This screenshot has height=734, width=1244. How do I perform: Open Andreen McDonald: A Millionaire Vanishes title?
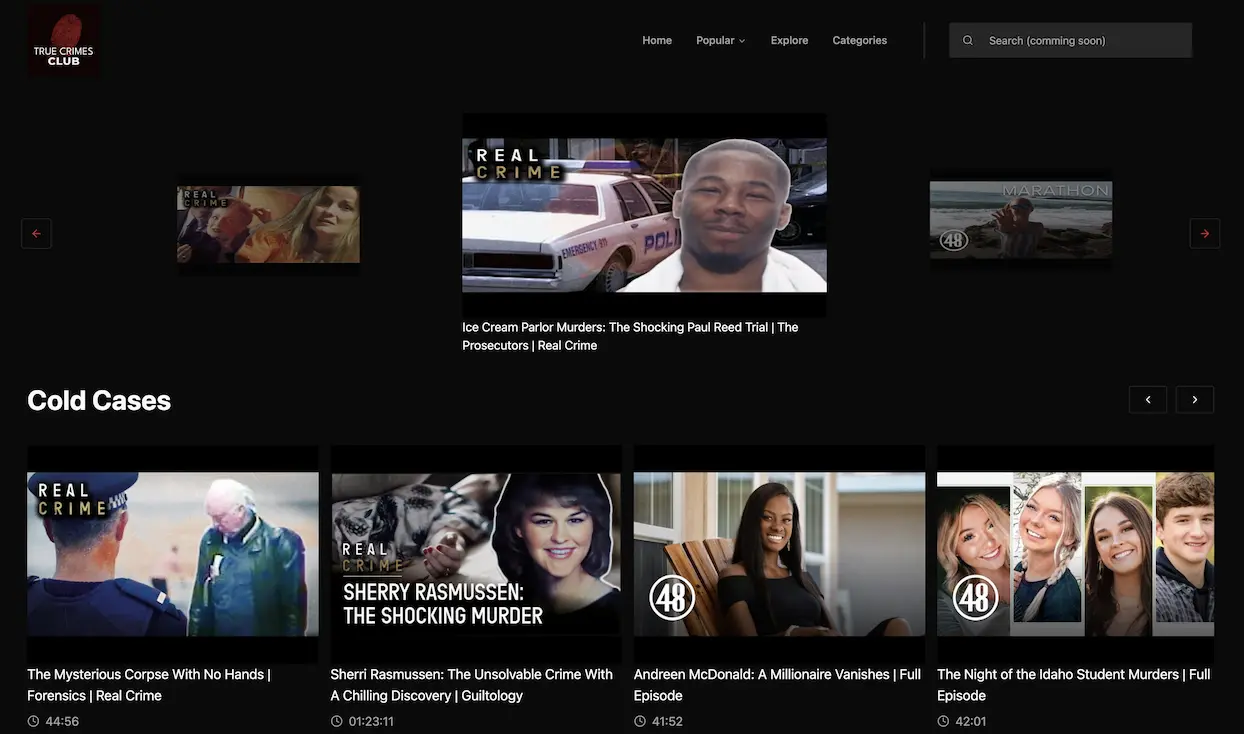click(x=777, y=685)
